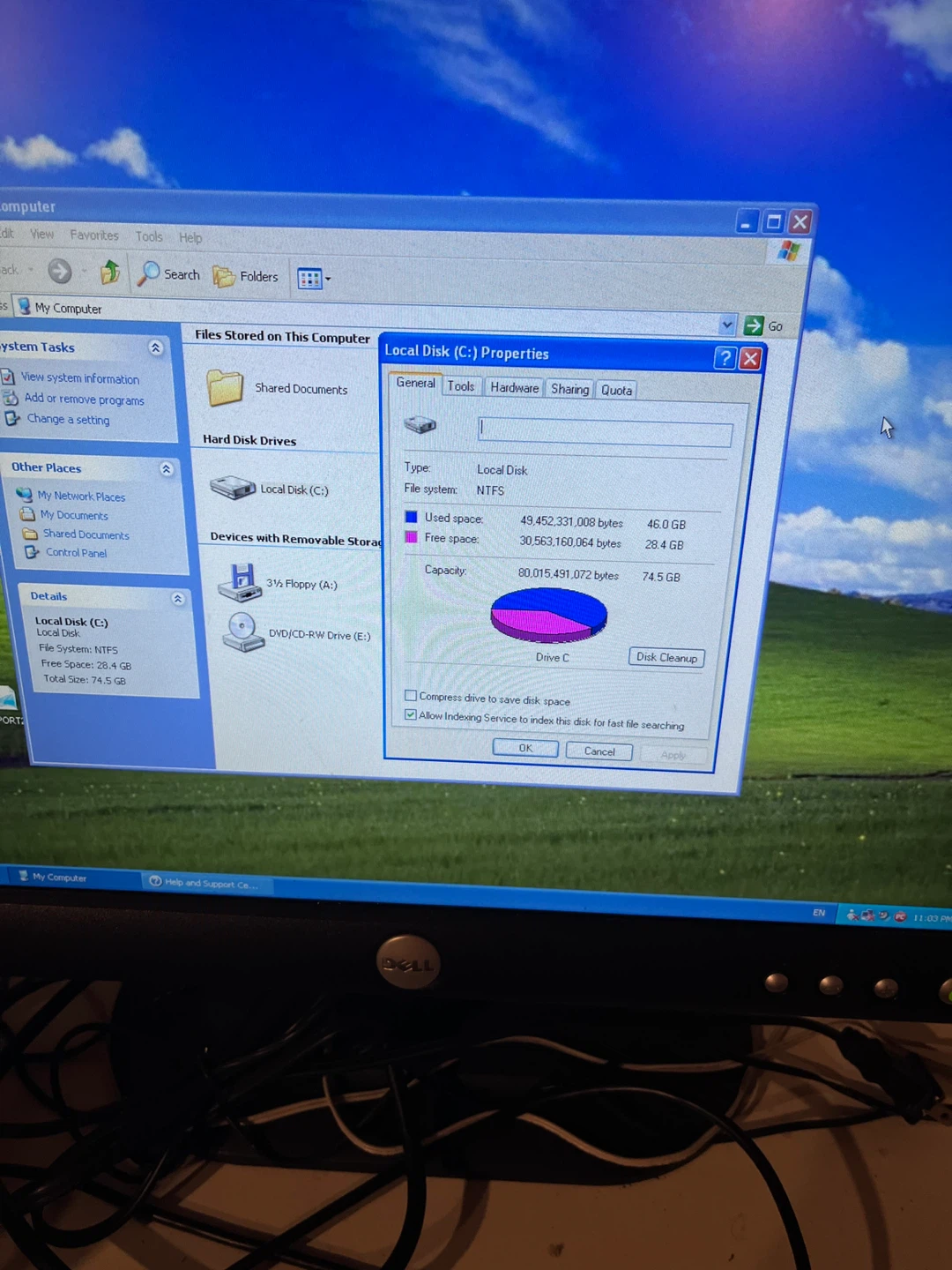Open the Views dropdown button

(314, 279)
